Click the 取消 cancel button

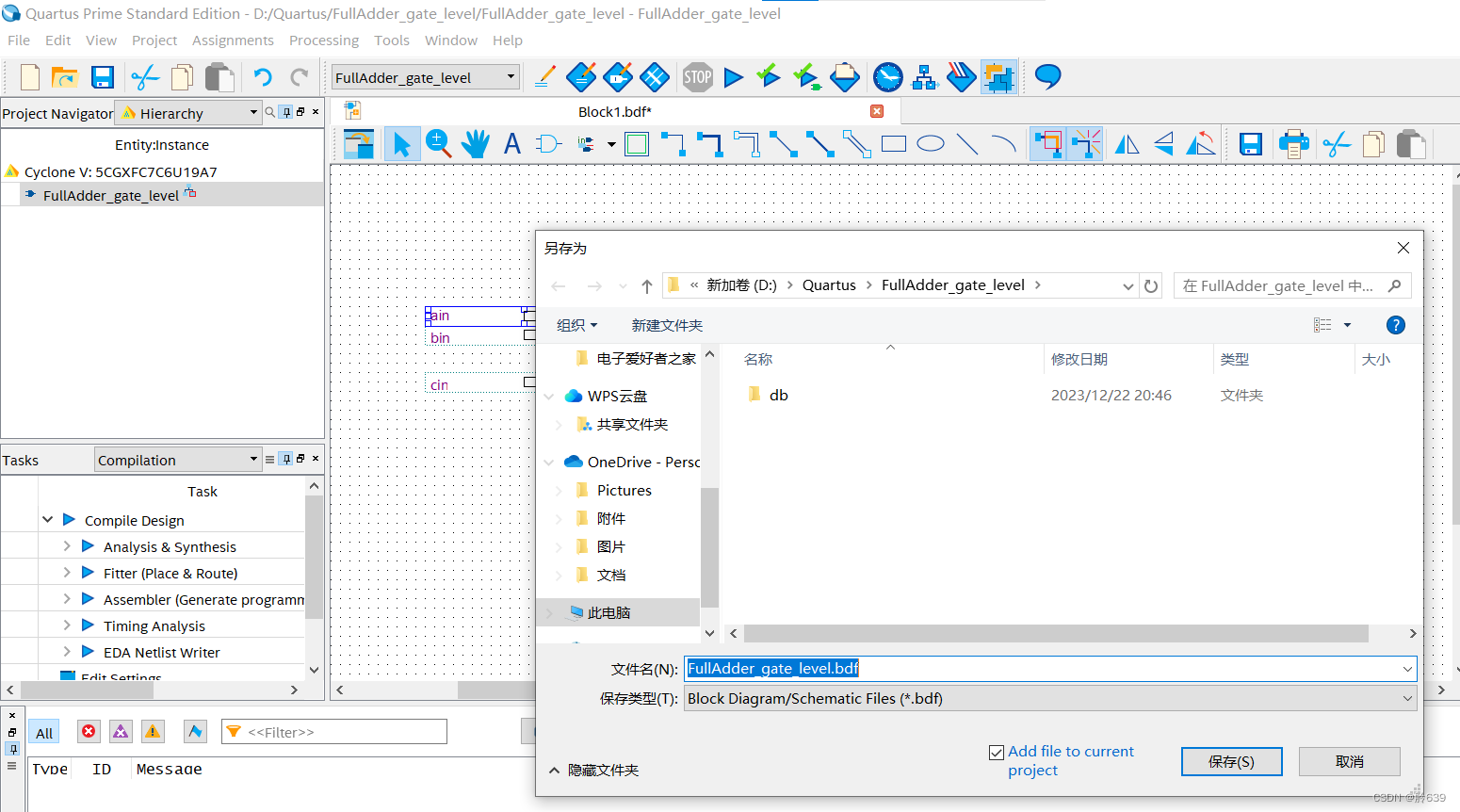[1350, 761]
